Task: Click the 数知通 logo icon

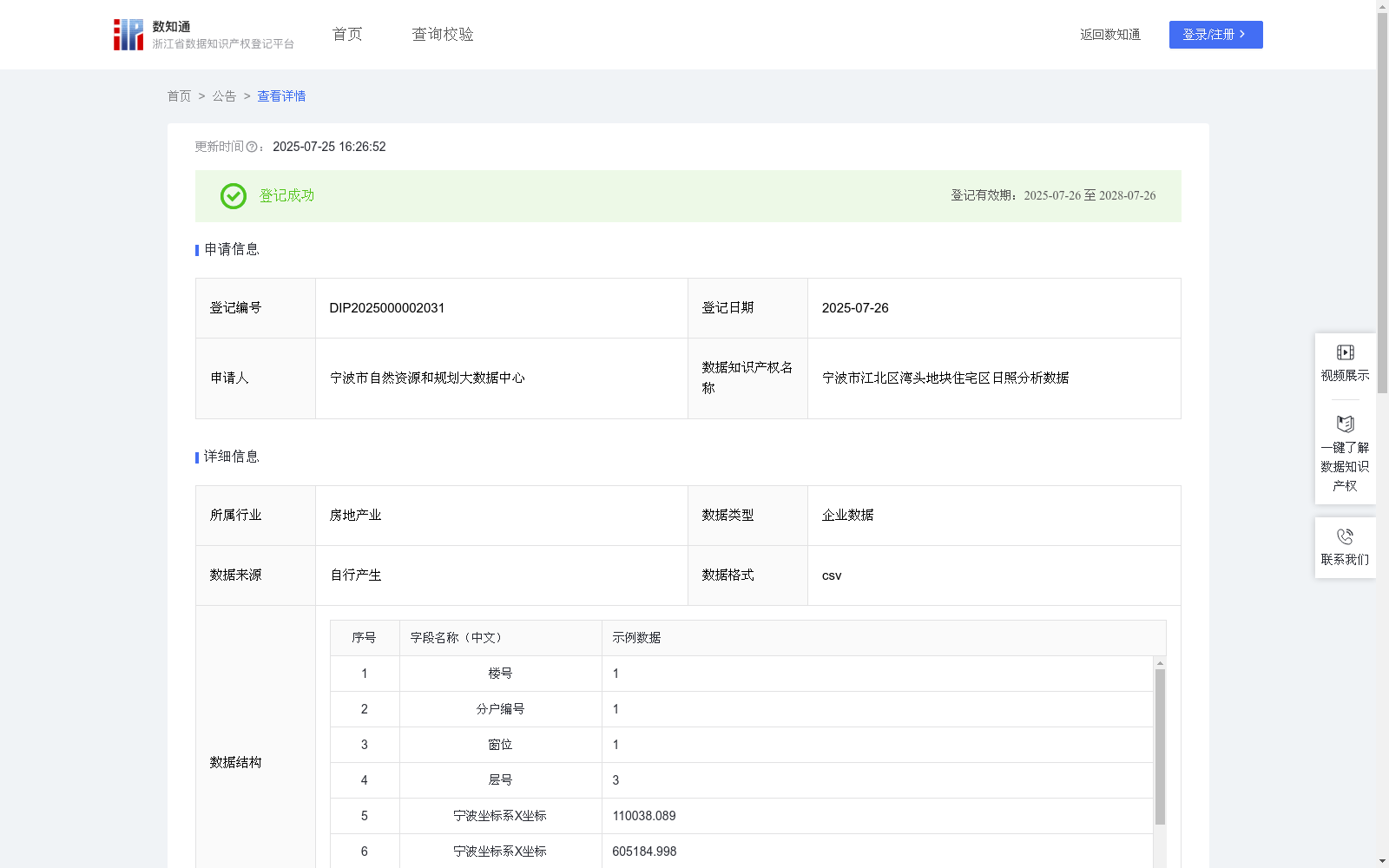Action: [128, 34]
